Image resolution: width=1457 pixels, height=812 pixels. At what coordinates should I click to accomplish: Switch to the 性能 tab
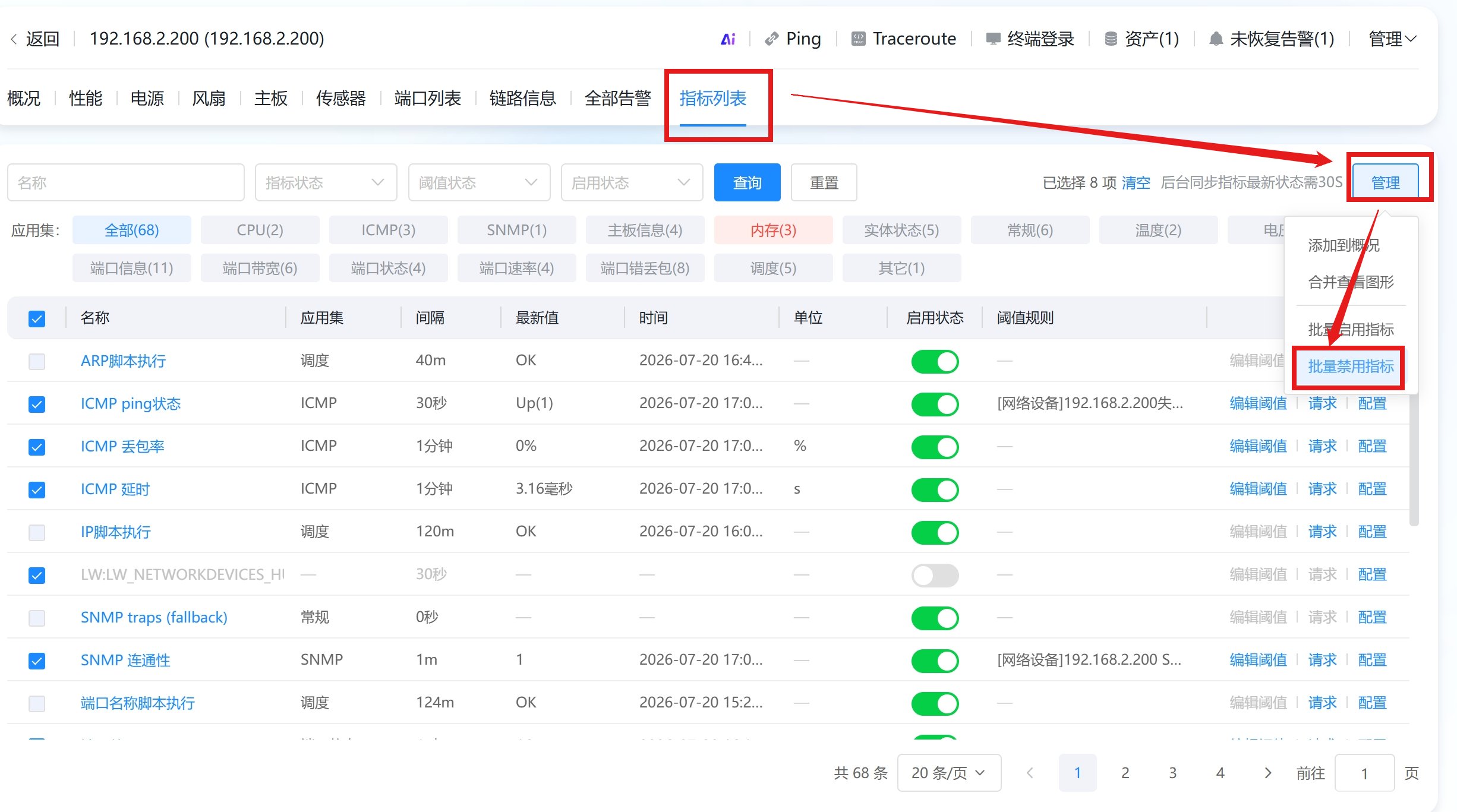point(86,98)
